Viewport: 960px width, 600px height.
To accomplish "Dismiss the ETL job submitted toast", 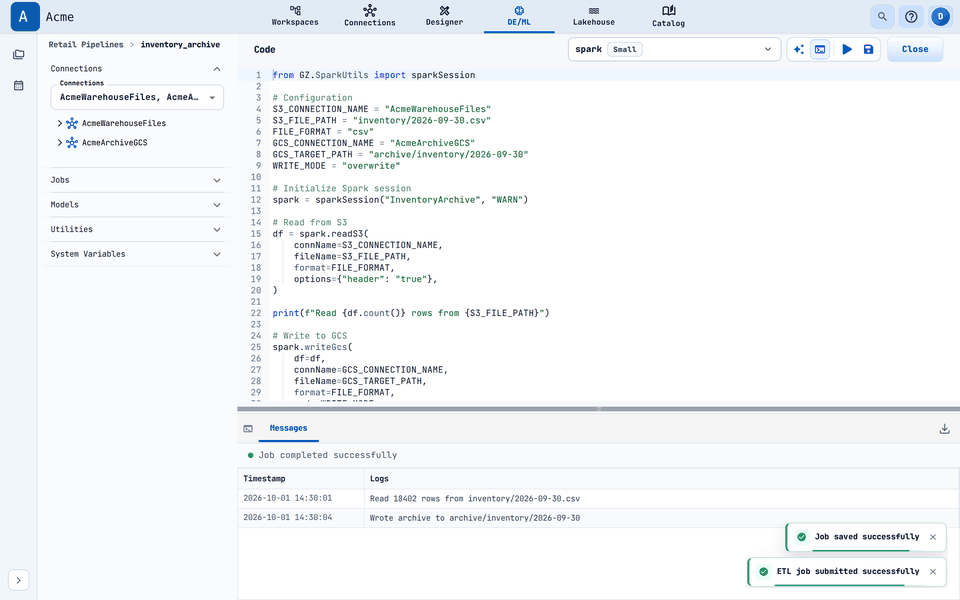I will point(933,572).
